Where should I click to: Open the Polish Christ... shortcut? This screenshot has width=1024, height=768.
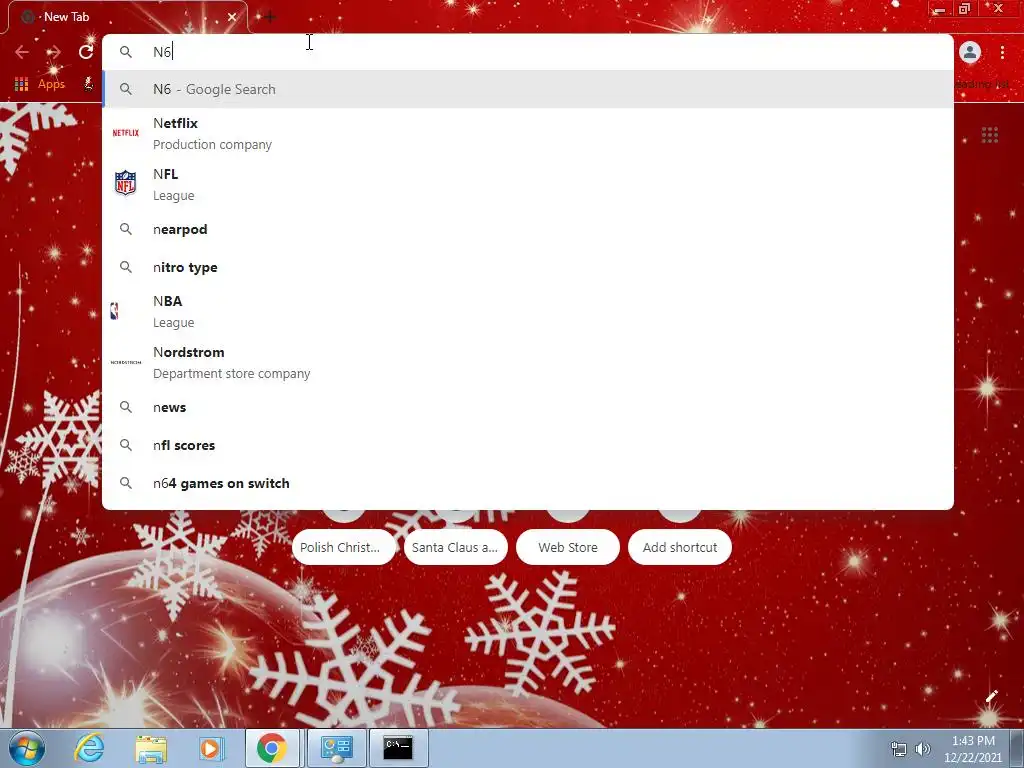[344, 547]
